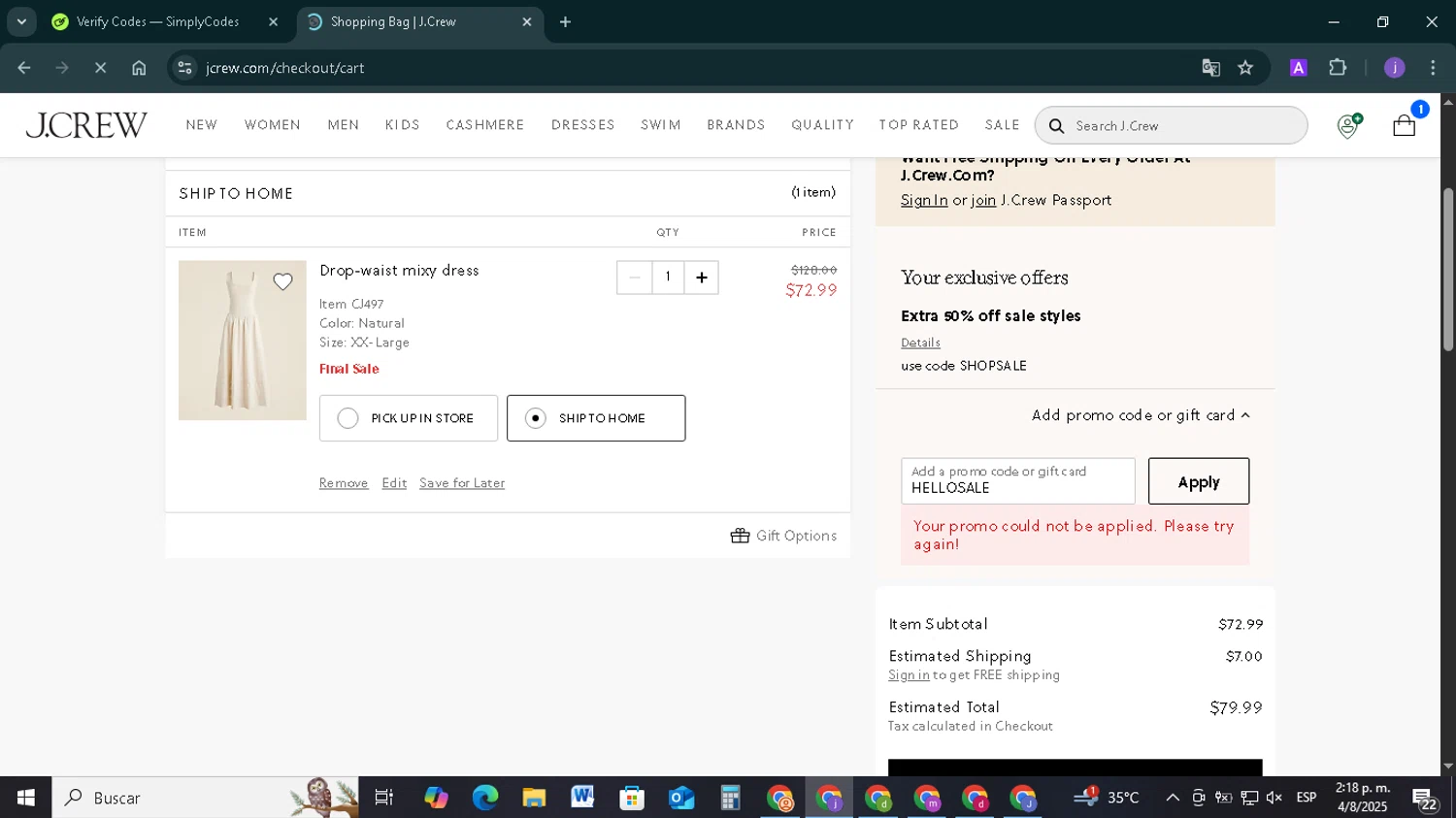
Task: Remove dress from bag
Action: point(344,483)
